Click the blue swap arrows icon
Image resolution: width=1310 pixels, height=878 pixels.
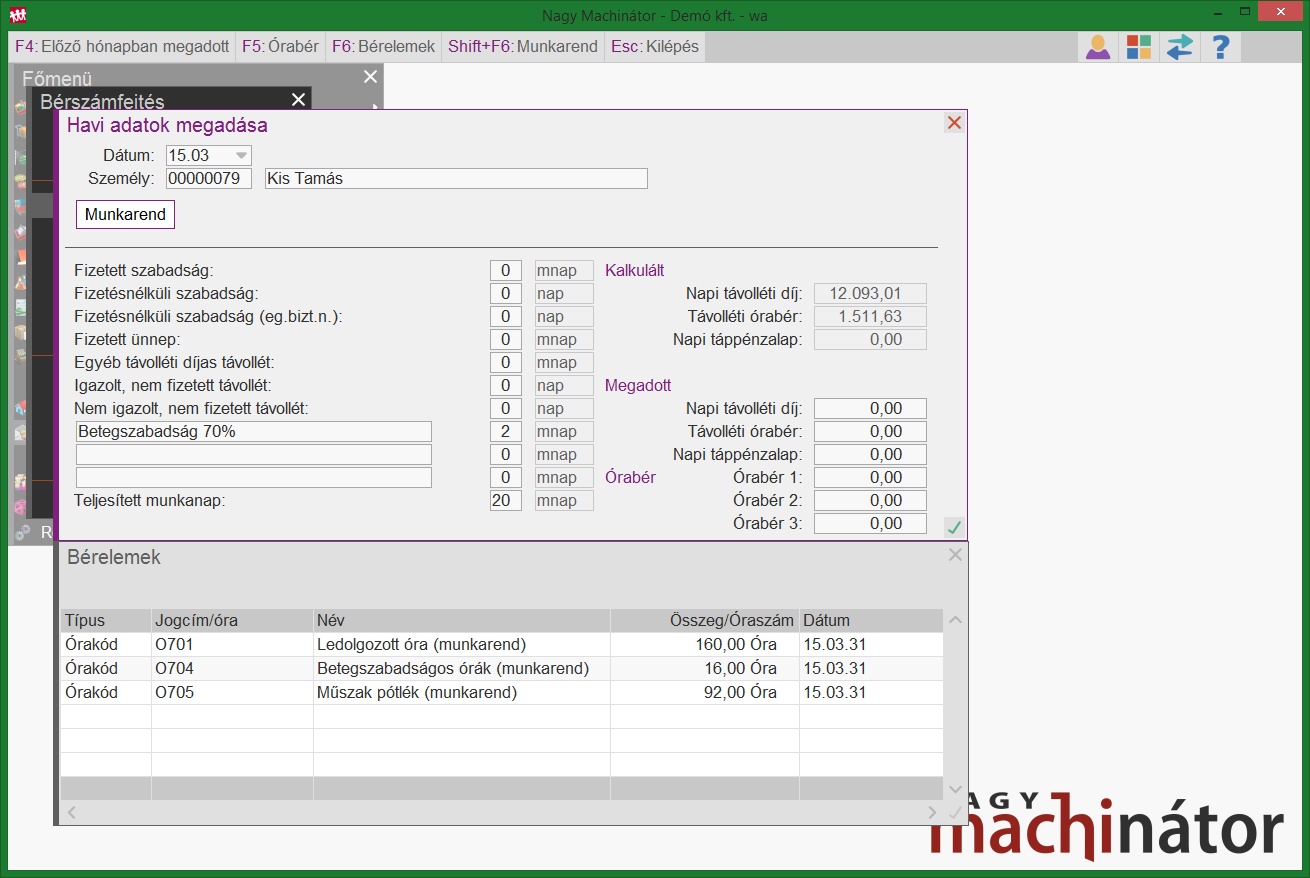(x=1180, y=47)
